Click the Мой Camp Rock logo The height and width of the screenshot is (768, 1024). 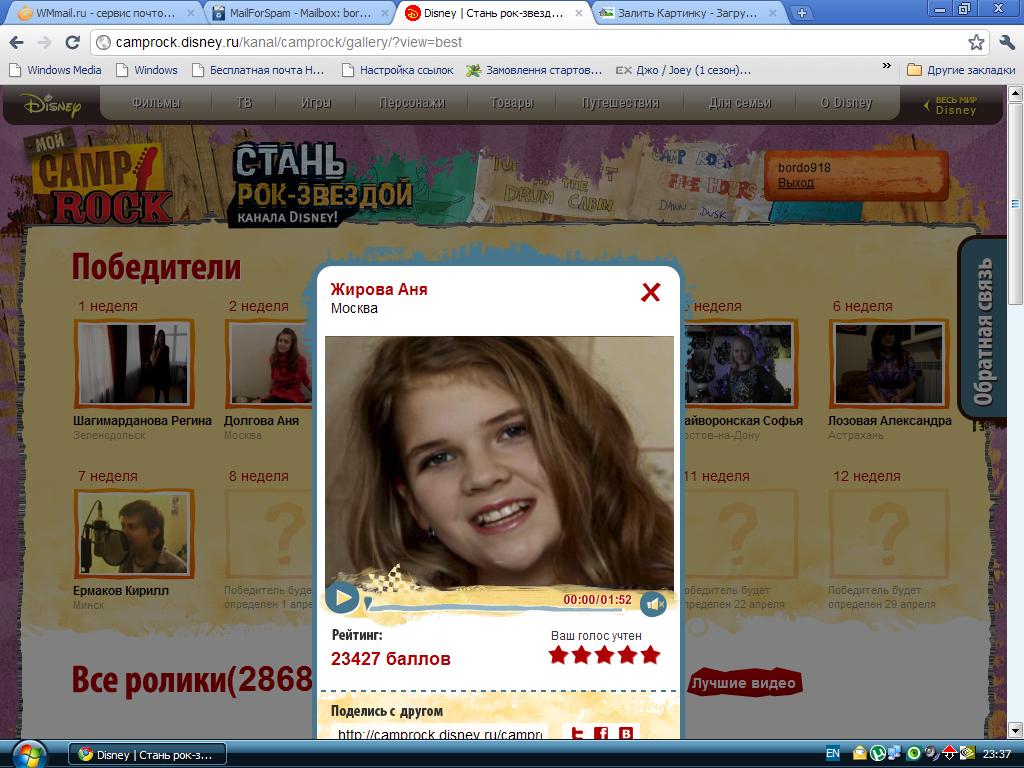click(x=99, y=178)
